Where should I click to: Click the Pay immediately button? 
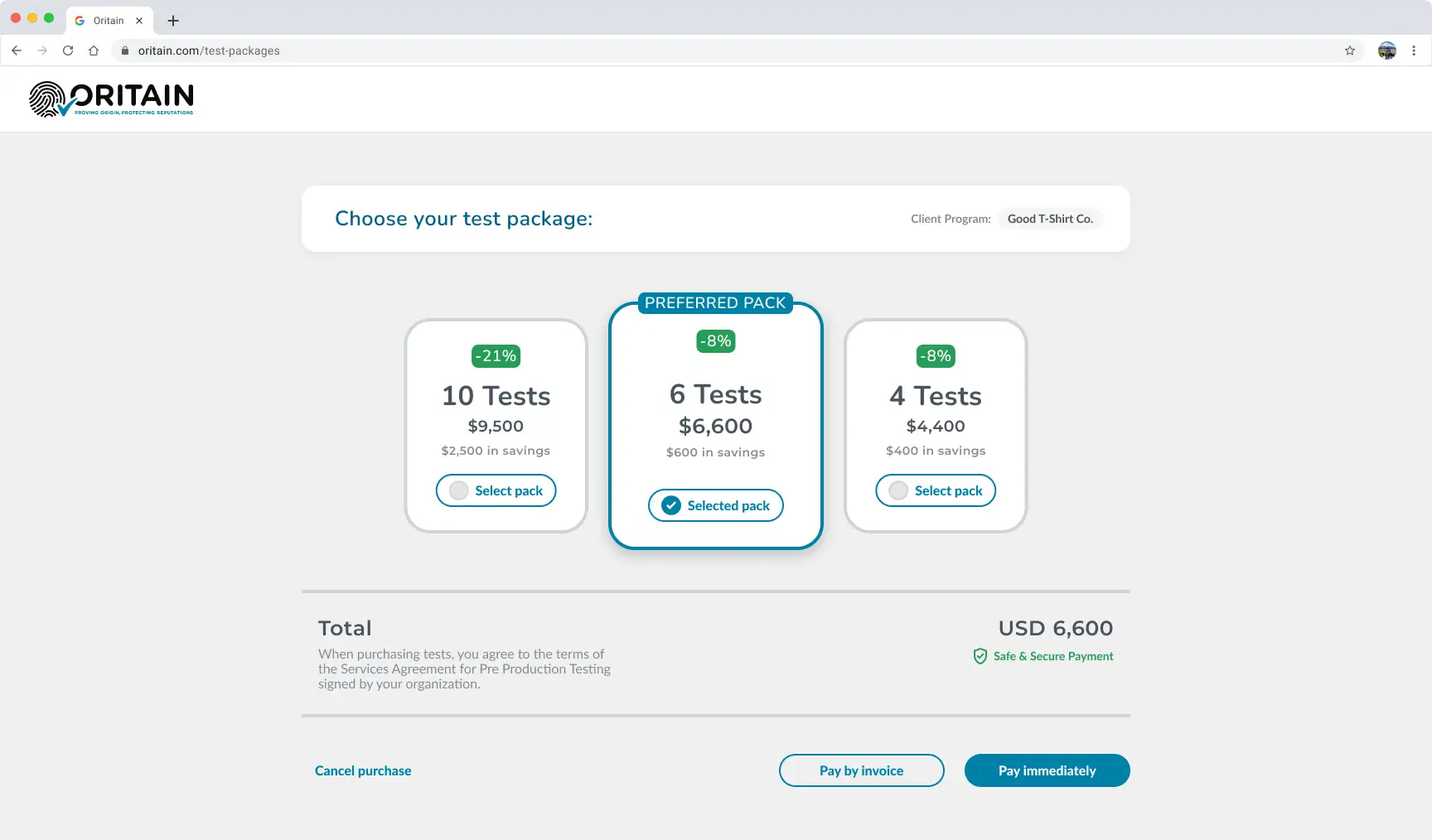(x=1047, y=770)
